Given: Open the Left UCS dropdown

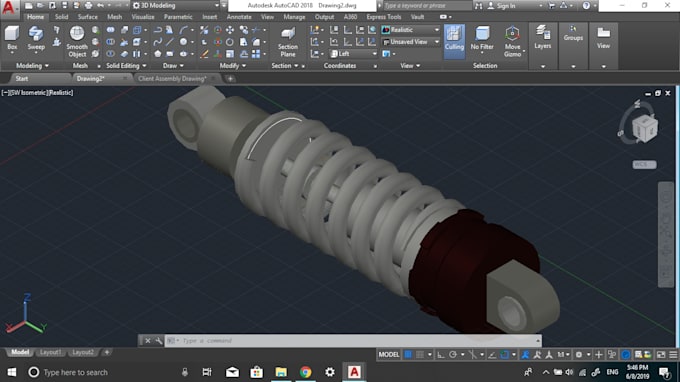Looking at the screenshot, I should pos(353,54).
